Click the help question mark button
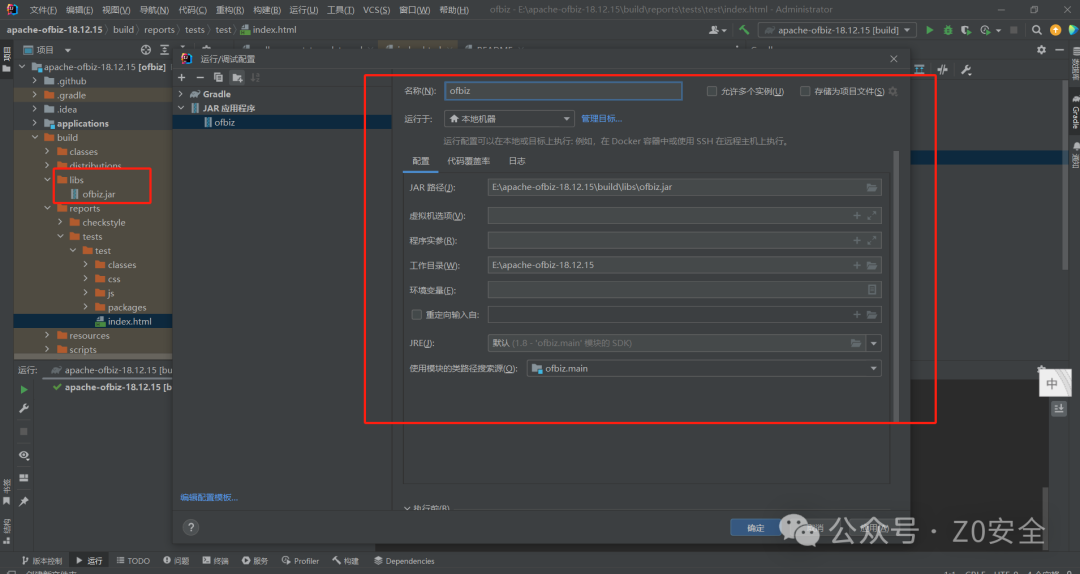 pos(191,527)
